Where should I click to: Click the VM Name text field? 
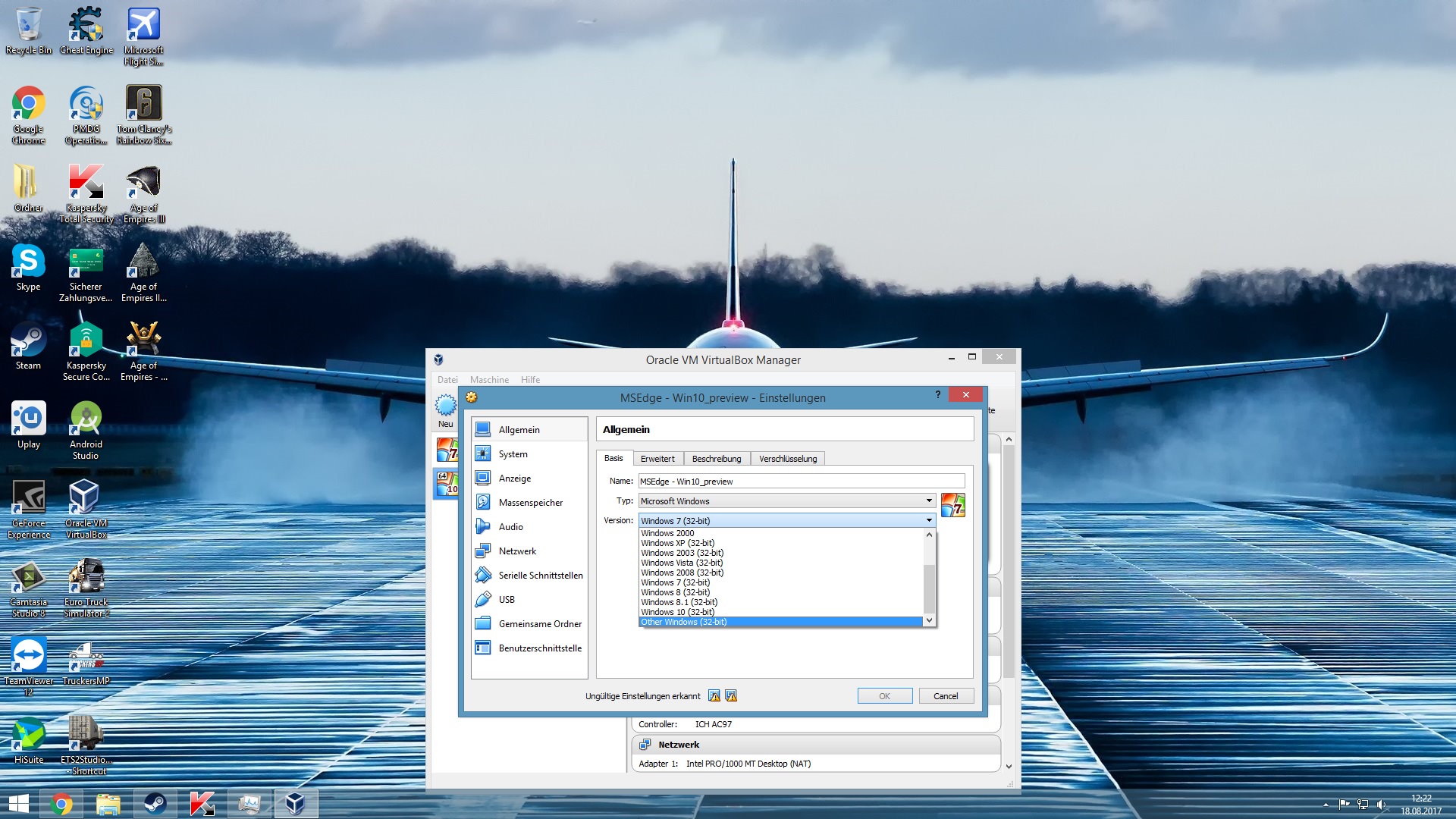[801, 482]
